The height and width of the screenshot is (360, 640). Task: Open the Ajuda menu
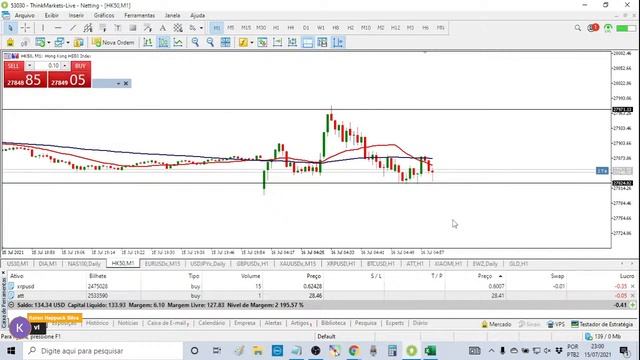coord(198,15)
